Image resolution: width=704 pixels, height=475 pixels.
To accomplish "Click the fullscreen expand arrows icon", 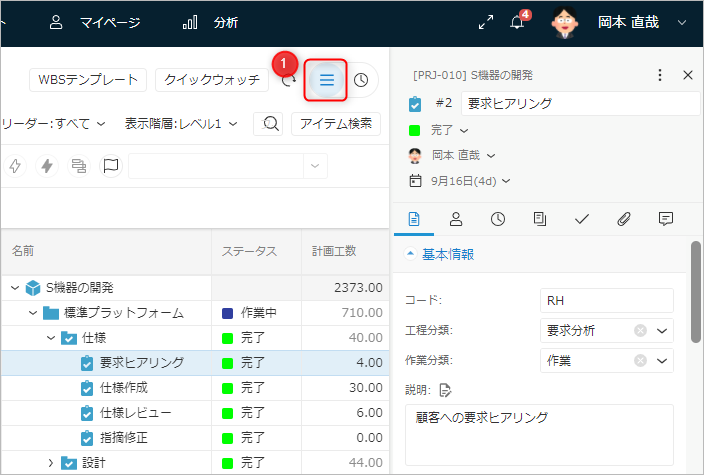I will tap(486, 22).
